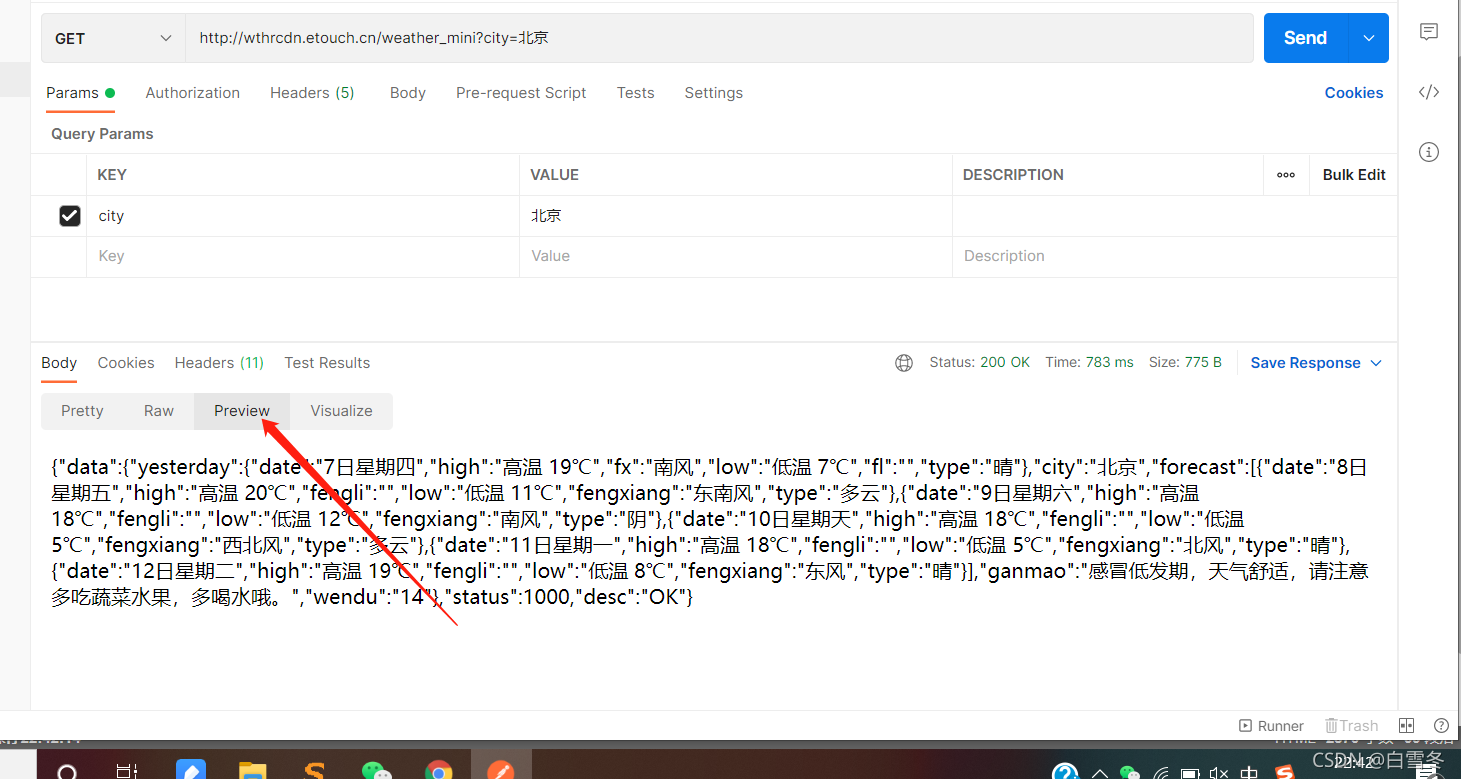Viewport: 1461px width, 779px height.
Task: Click the Size: 775 B text
Action: [x=1185, y=363]
